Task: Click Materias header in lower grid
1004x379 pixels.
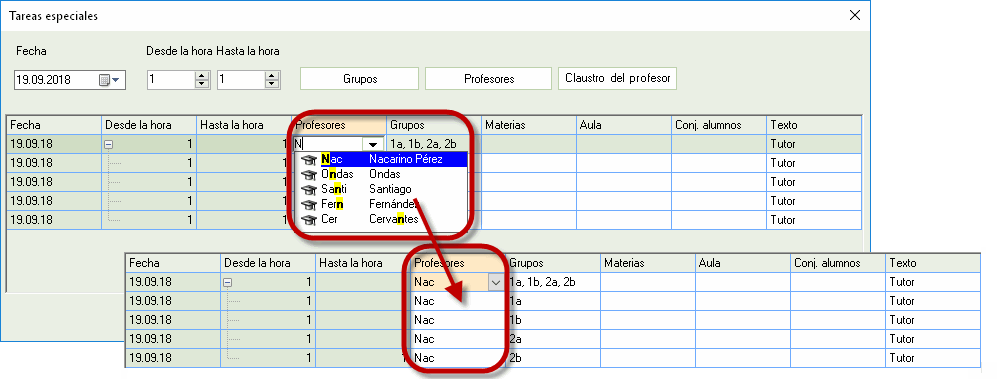Action: pos(647,263)
